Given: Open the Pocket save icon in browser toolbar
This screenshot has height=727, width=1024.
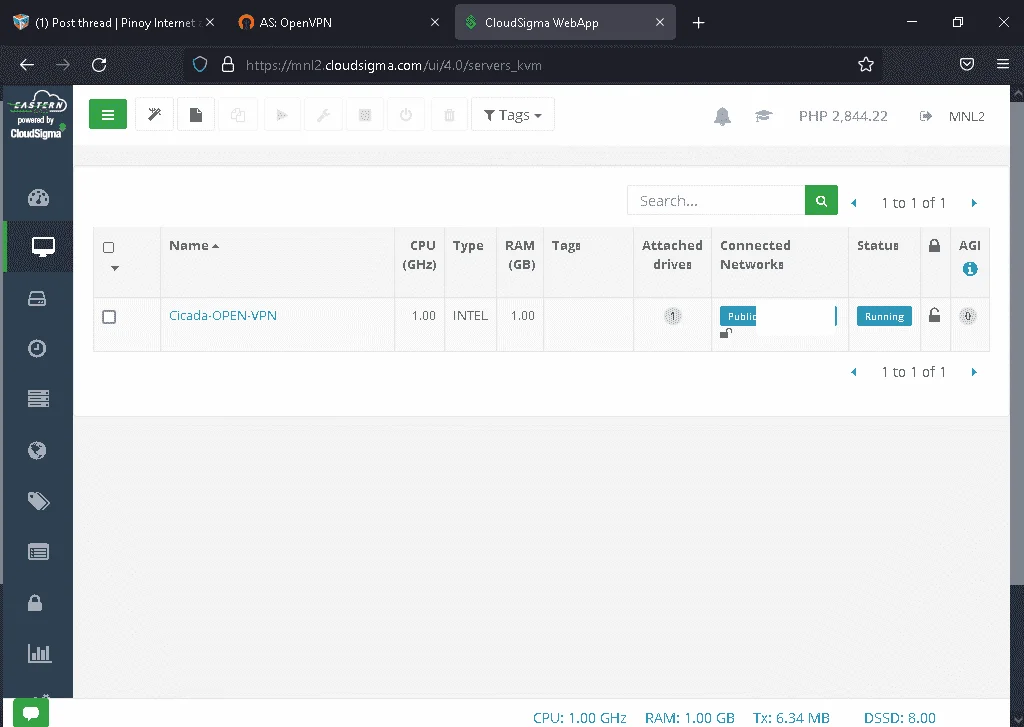Looking at the screenshot, I should 967,64.
